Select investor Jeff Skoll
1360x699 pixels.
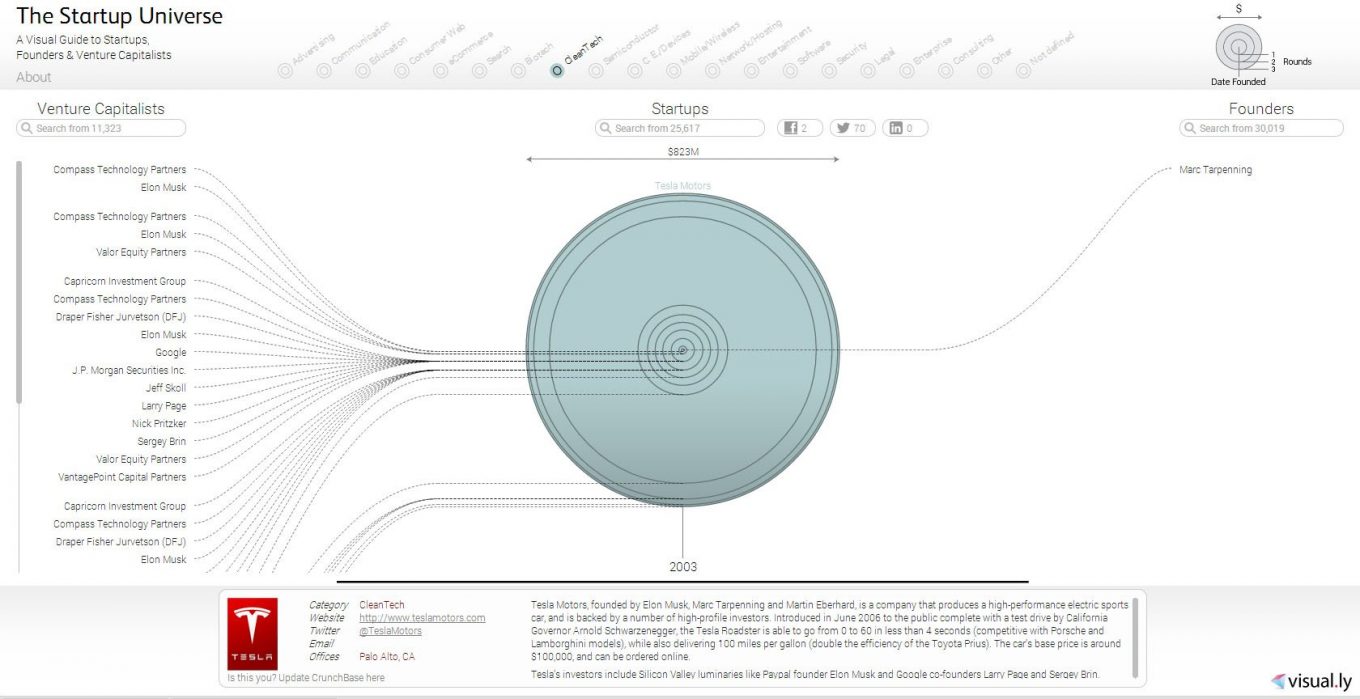point(166,388)
